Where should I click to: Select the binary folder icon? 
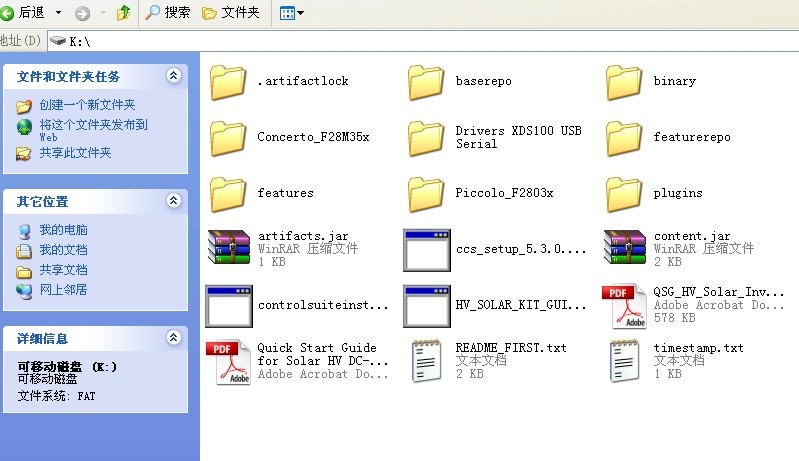pos(624,82)
